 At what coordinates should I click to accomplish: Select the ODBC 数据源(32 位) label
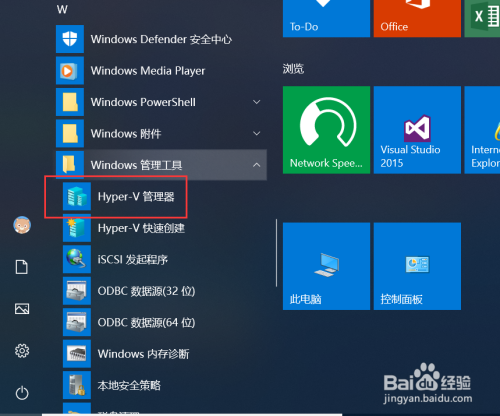[146, 291]
